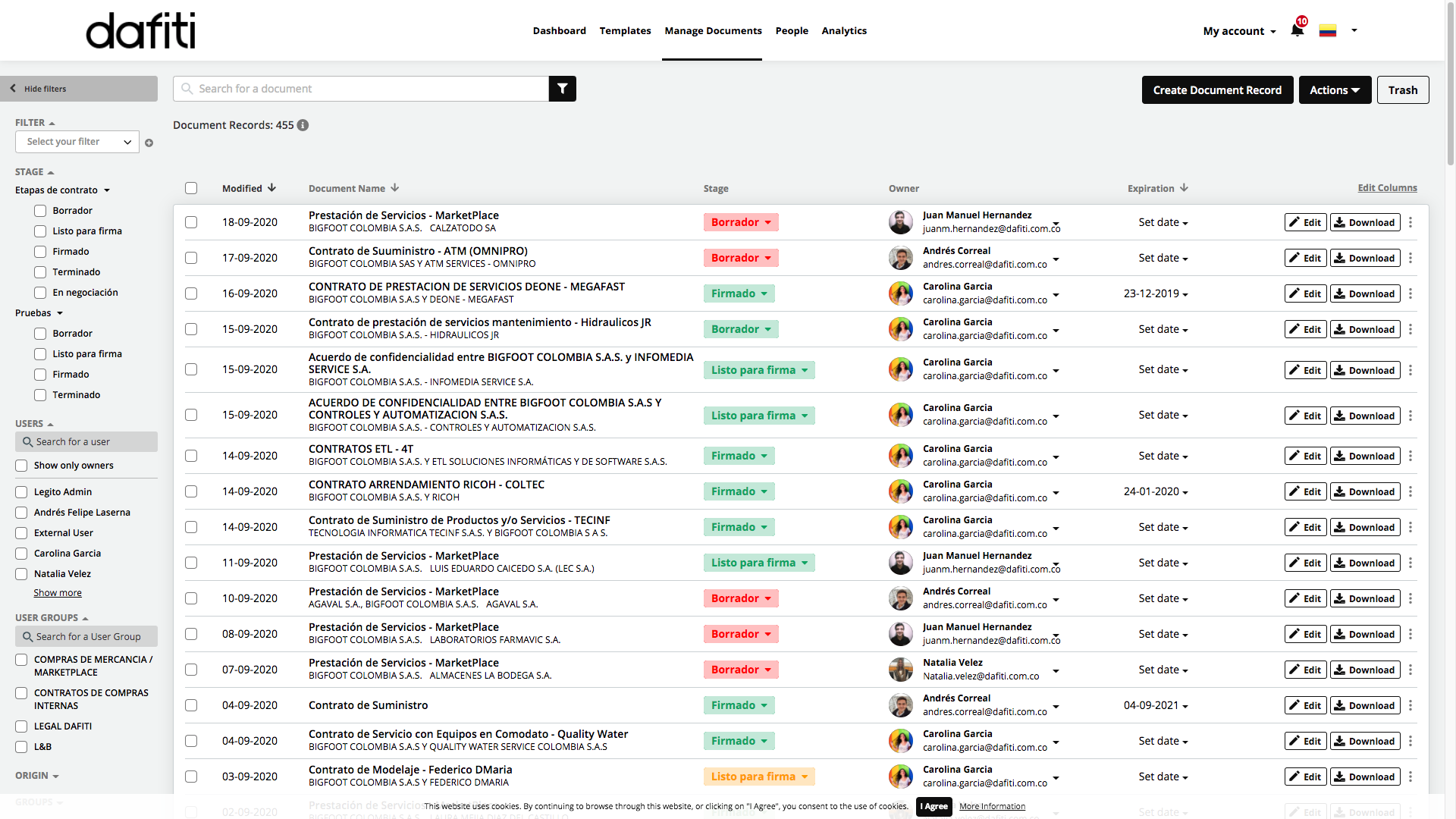1456x819 pixels.
Task: Download the ALMACENES LA BODEGA document
Action: (x=1365, y=670)
